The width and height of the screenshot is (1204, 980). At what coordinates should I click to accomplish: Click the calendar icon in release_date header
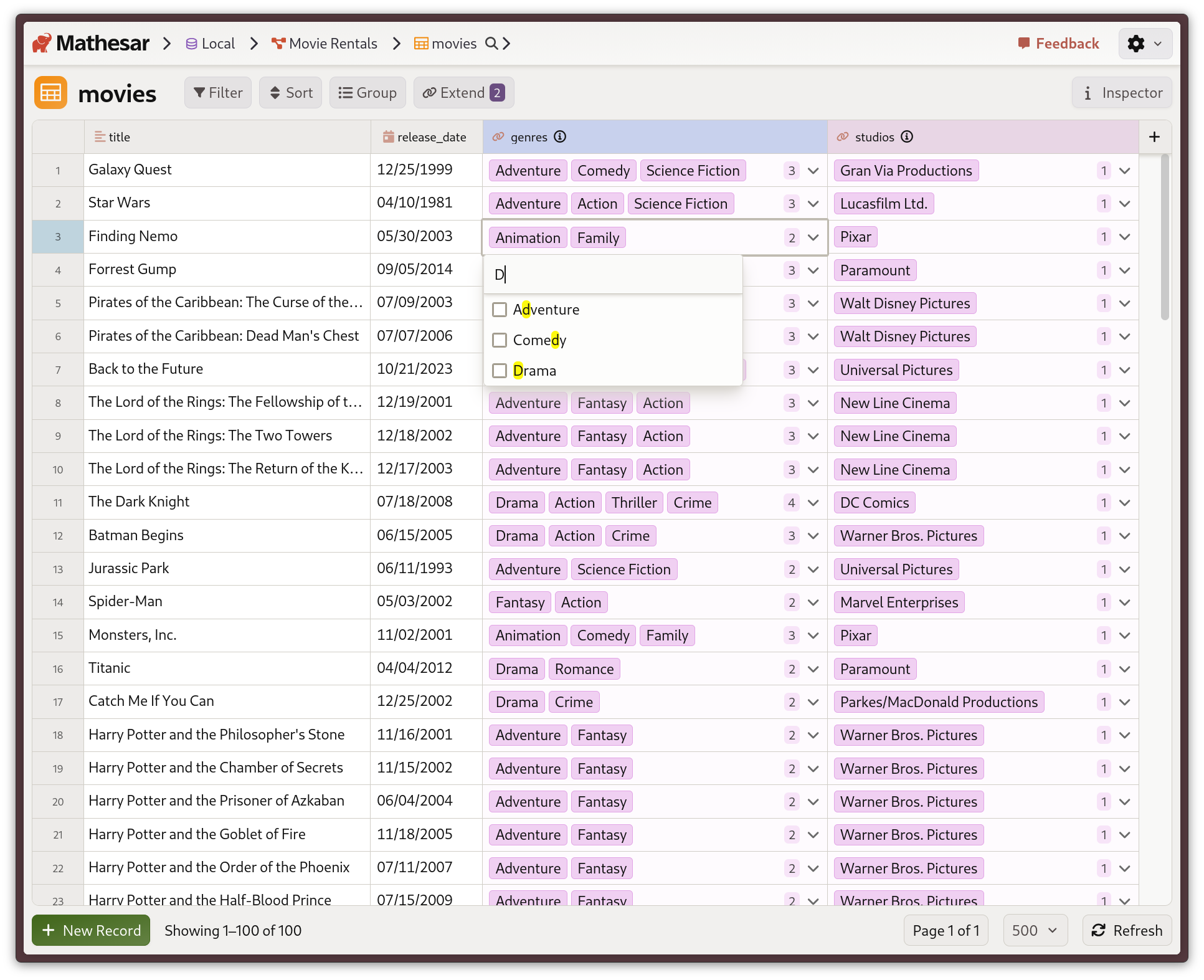(388, 136)
